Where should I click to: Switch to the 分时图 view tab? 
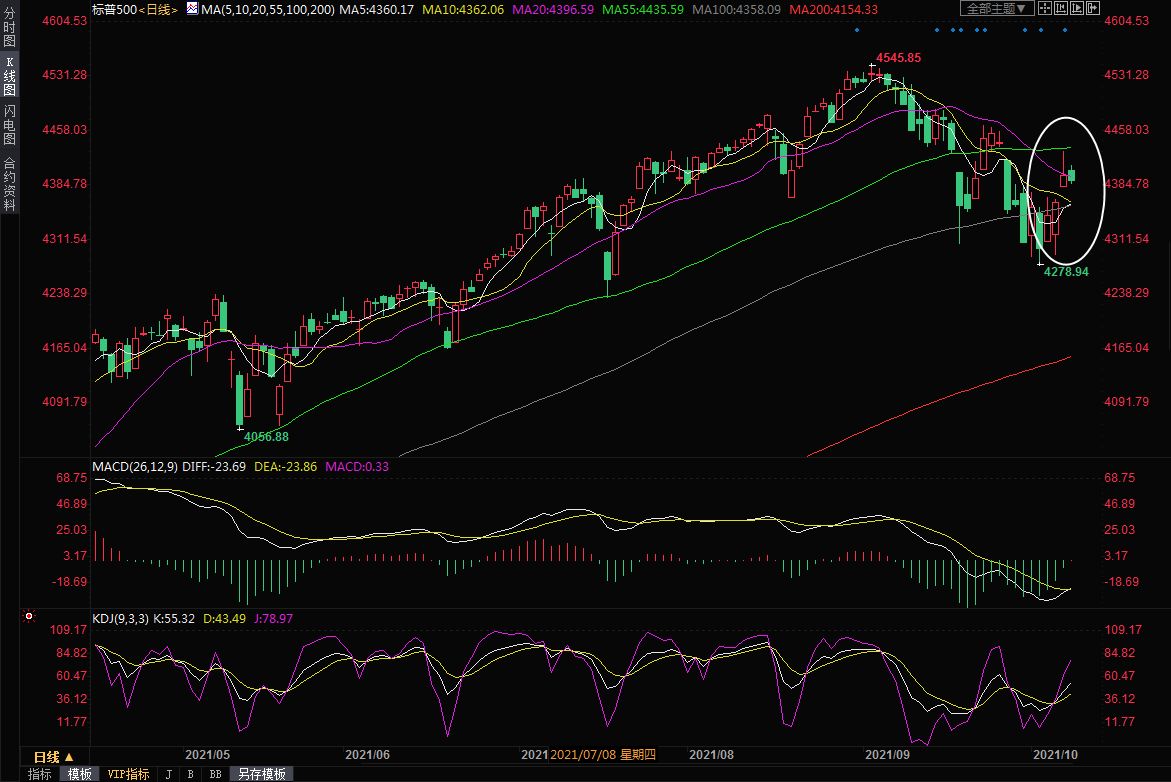click(9, 32)
